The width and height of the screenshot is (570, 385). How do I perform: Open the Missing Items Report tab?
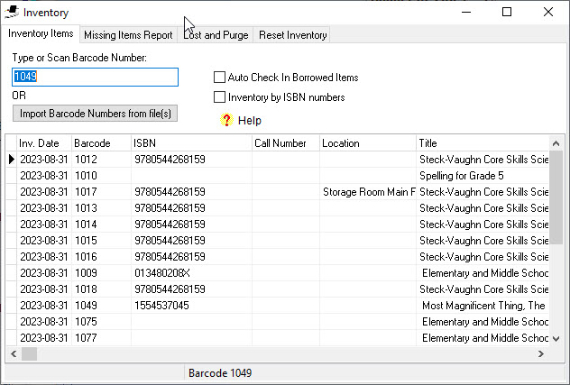128,35
